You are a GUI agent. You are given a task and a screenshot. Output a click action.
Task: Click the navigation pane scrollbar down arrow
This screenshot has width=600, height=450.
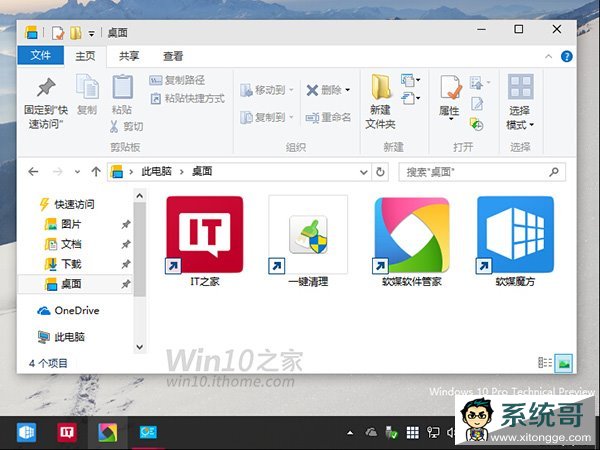[140, 347]
